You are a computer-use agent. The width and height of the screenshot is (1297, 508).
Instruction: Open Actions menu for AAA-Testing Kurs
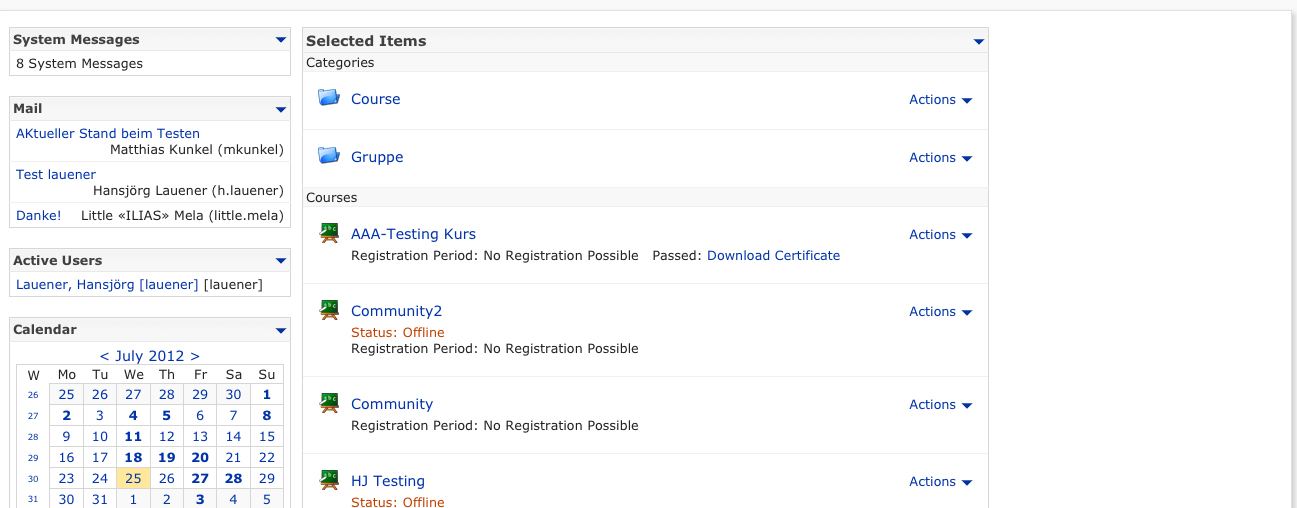(940, 234)
